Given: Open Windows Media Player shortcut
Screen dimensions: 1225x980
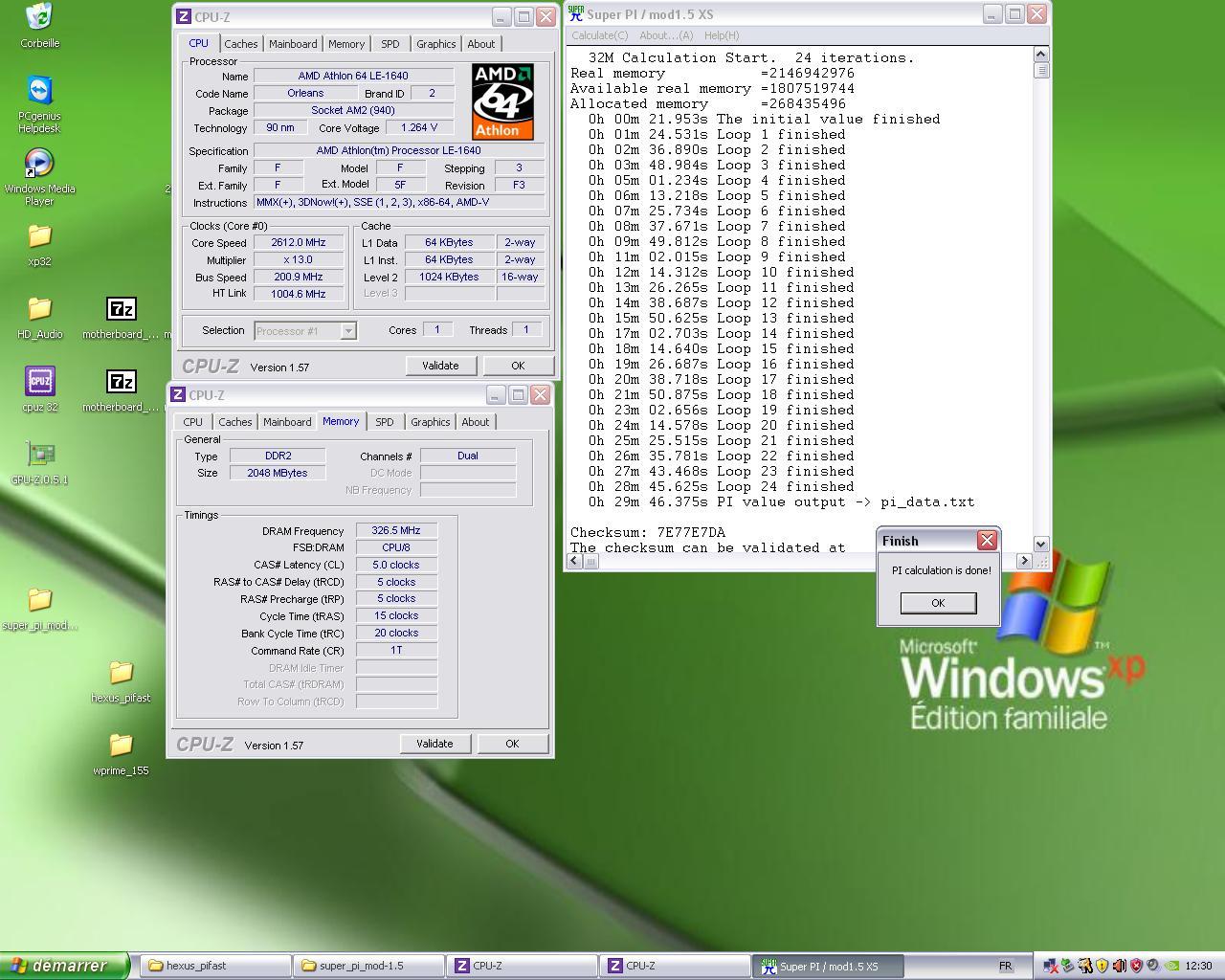Looking at the screenshot, I should [x=39, y=164].
